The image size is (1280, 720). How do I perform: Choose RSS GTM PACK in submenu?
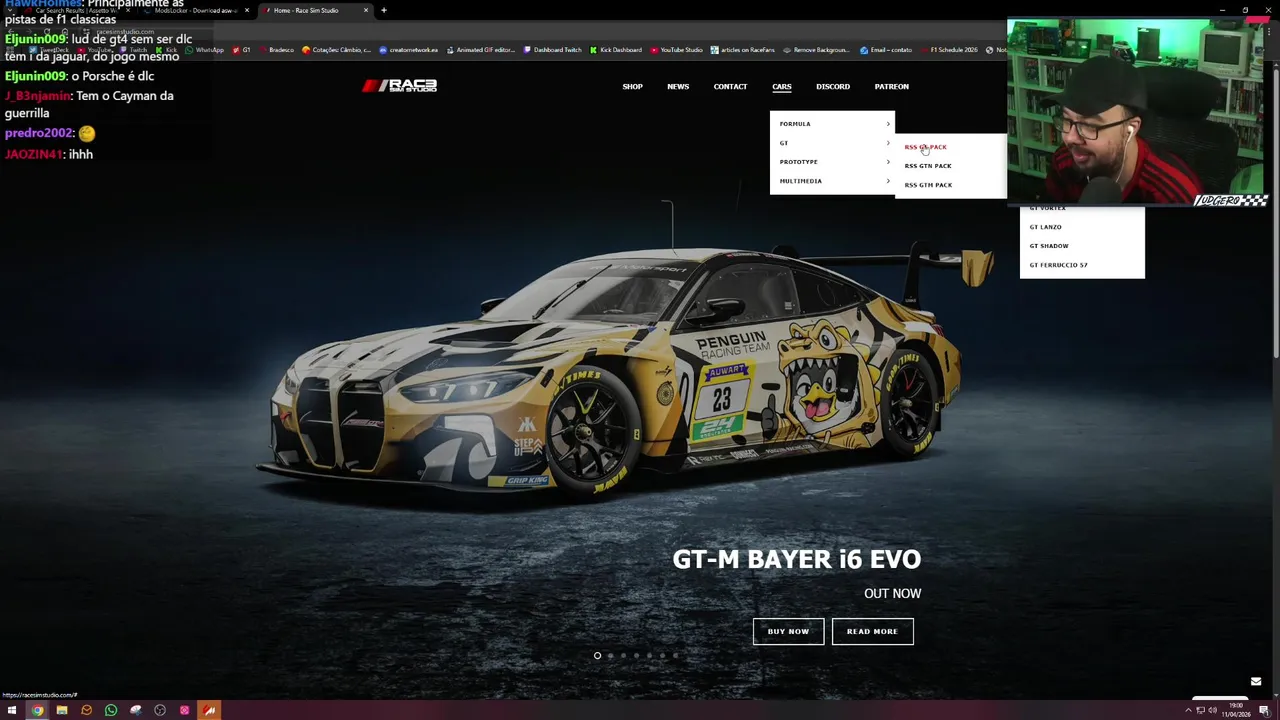[x=928, y=185]
